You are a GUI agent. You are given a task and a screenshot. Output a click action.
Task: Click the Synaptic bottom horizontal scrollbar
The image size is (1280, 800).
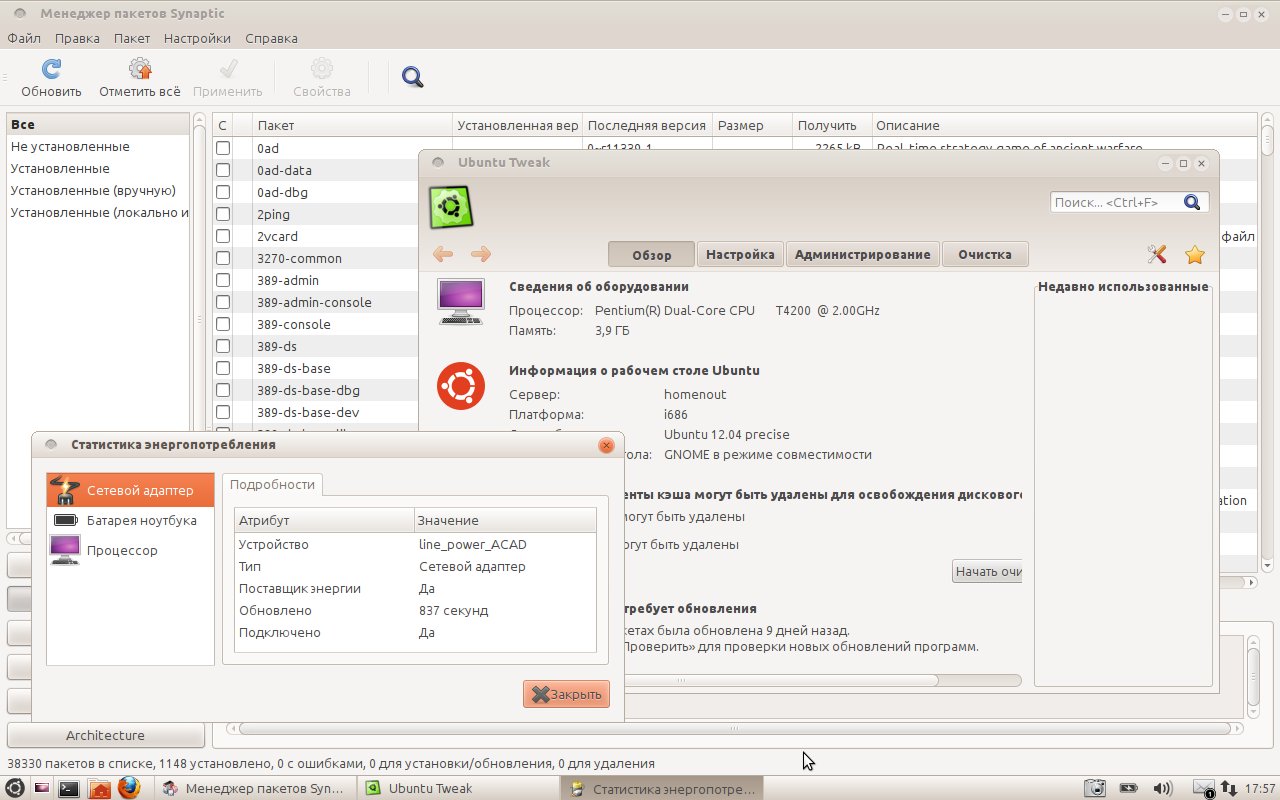734,729
